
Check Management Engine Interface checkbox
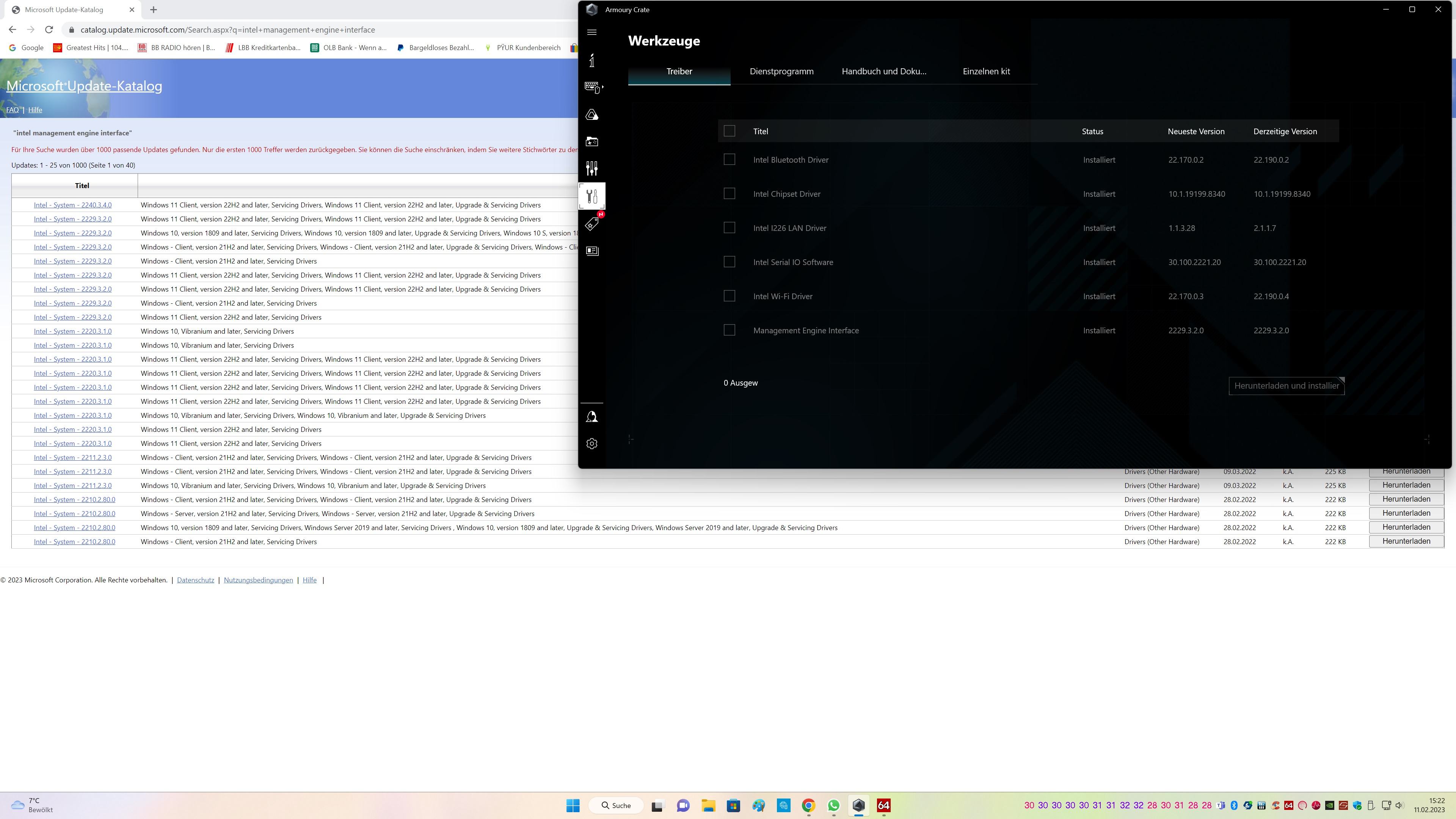click(729, 330)
